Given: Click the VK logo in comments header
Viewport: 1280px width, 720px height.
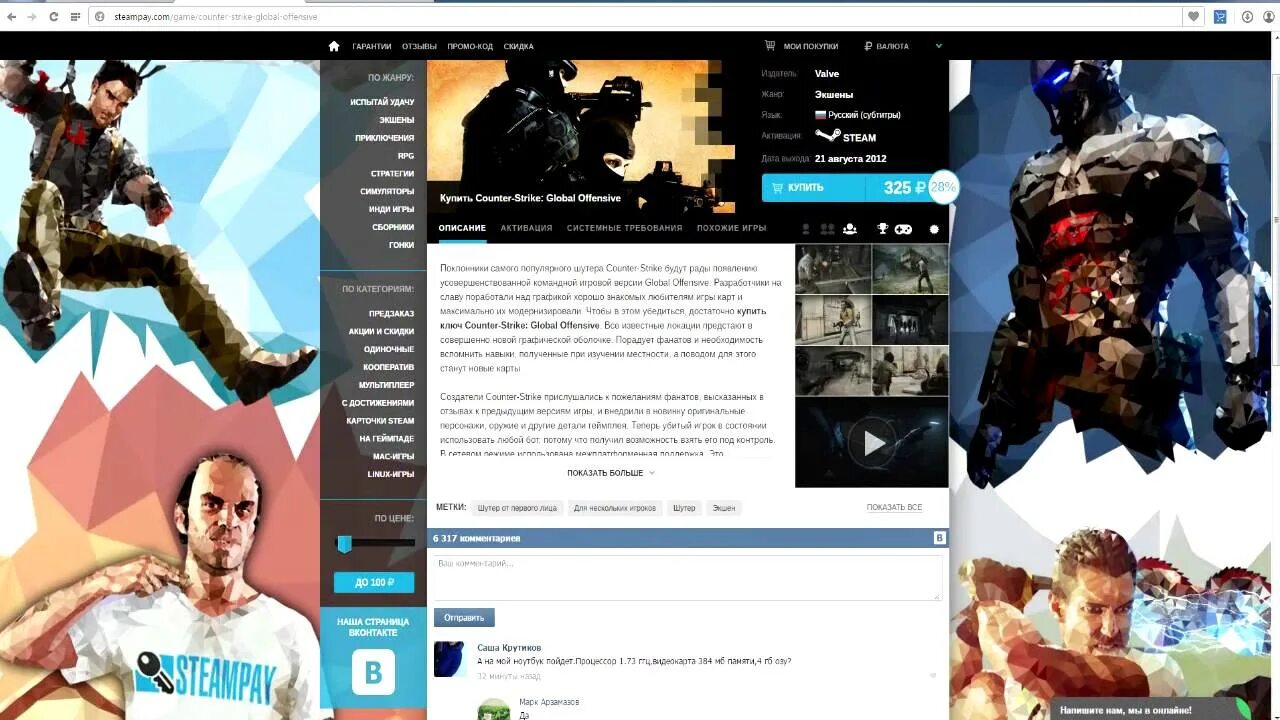Looking at the screenshot, I should click(939, 538).
